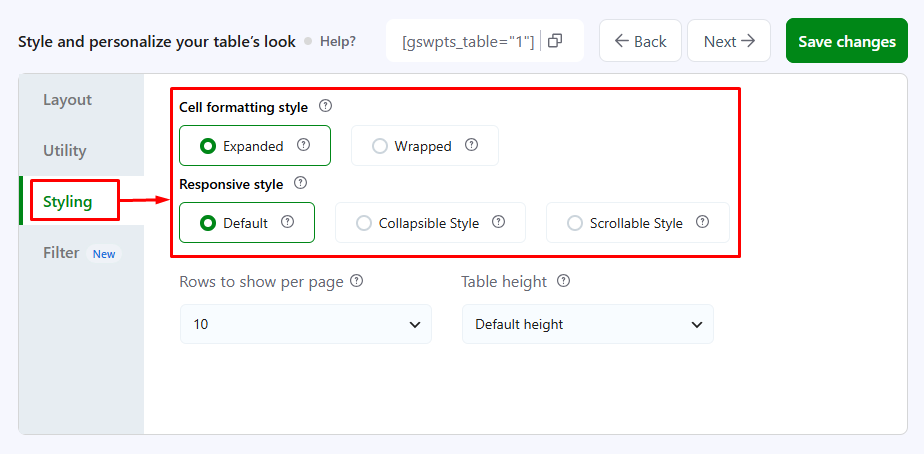Show help tooltip for Expanded option
Screen dimensions: 924x454
click(303, 144)
